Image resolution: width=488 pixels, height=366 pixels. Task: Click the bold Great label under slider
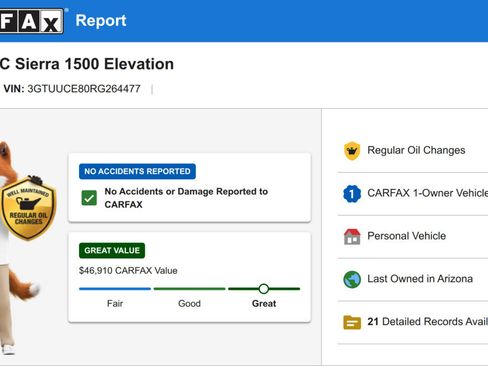(x=264, y=304)
